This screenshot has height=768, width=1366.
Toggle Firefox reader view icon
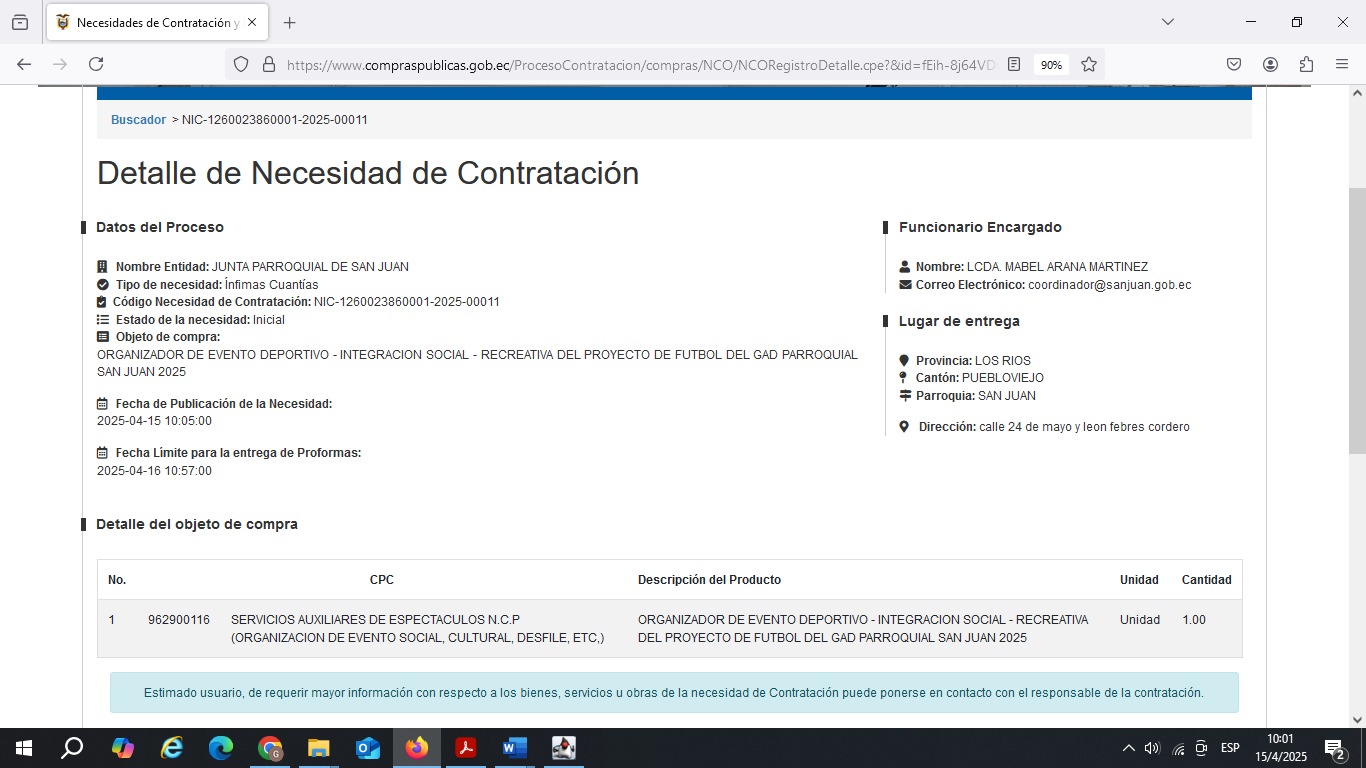(1014, 64)
